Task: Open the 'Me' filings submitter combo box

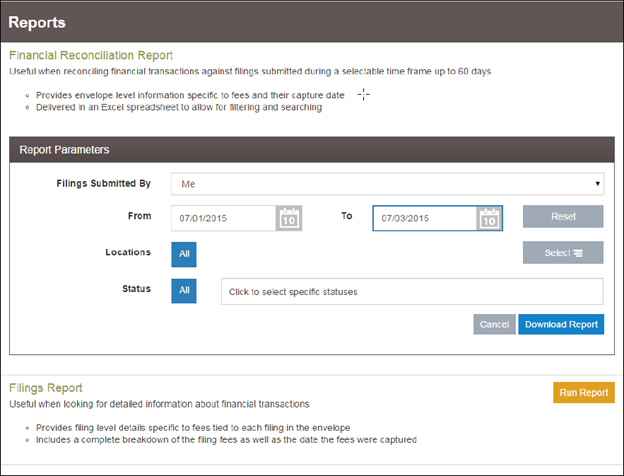Action: pyautogui.click(x=386, y=184)
